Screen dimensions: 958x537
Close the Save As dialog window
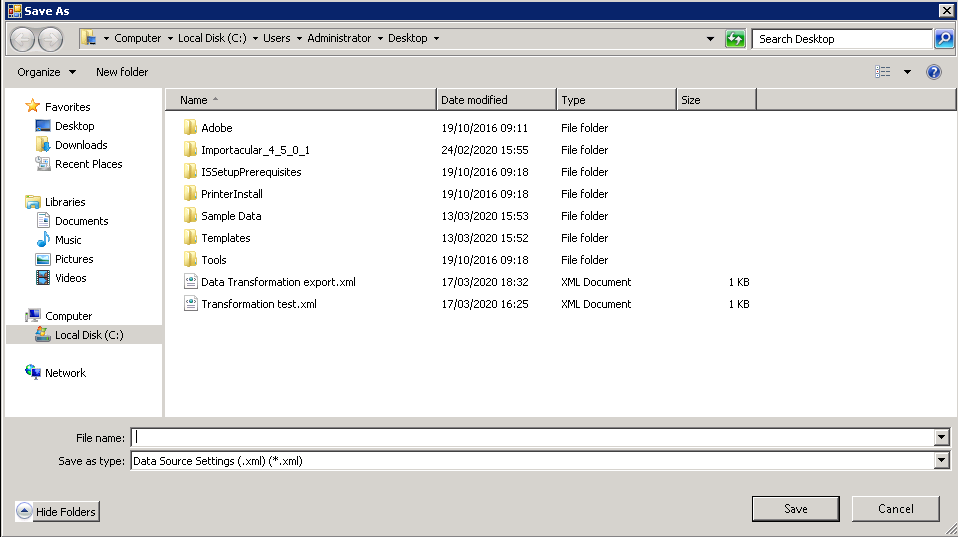[946, 10]
